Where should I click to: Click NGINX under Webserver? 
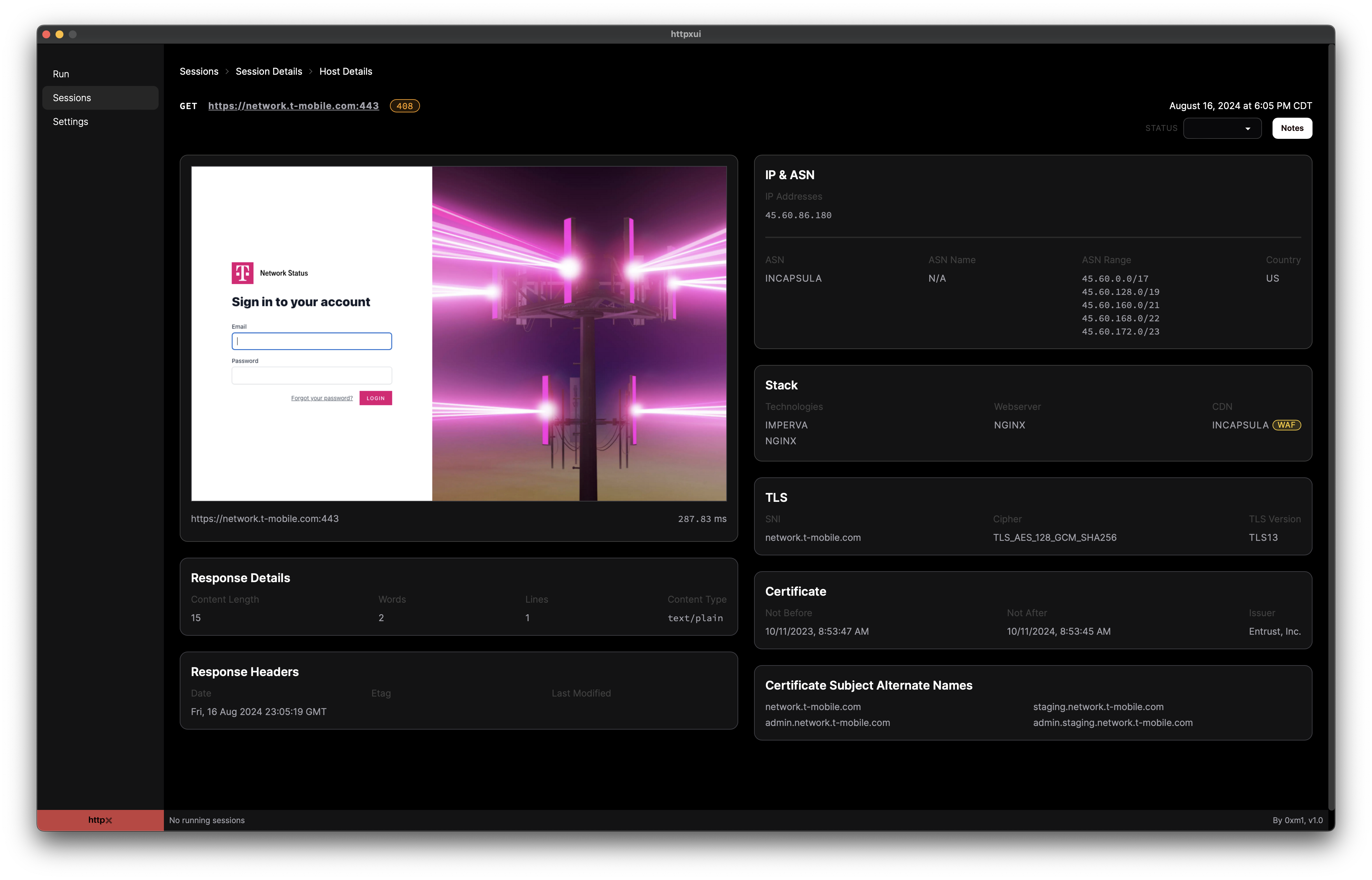1009,425
